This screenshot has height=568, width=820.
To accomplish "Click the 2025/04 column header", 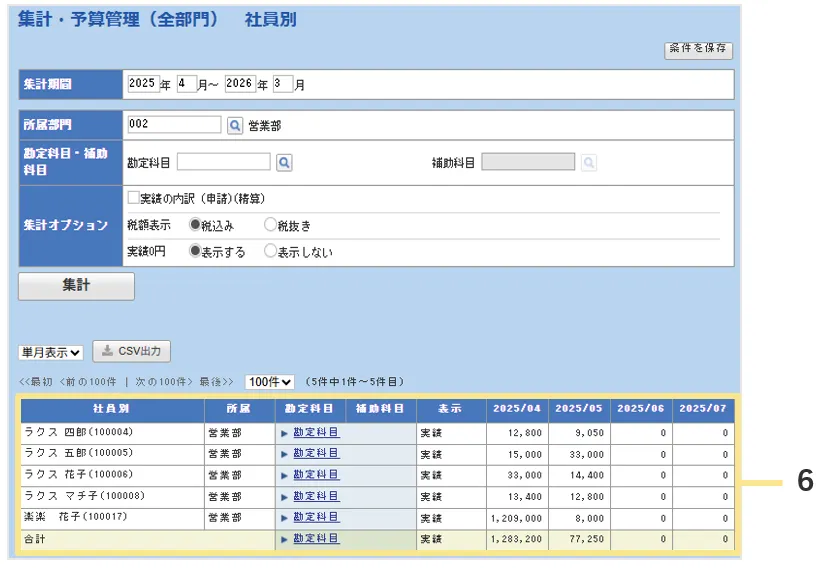I will [x=517, y=409].
